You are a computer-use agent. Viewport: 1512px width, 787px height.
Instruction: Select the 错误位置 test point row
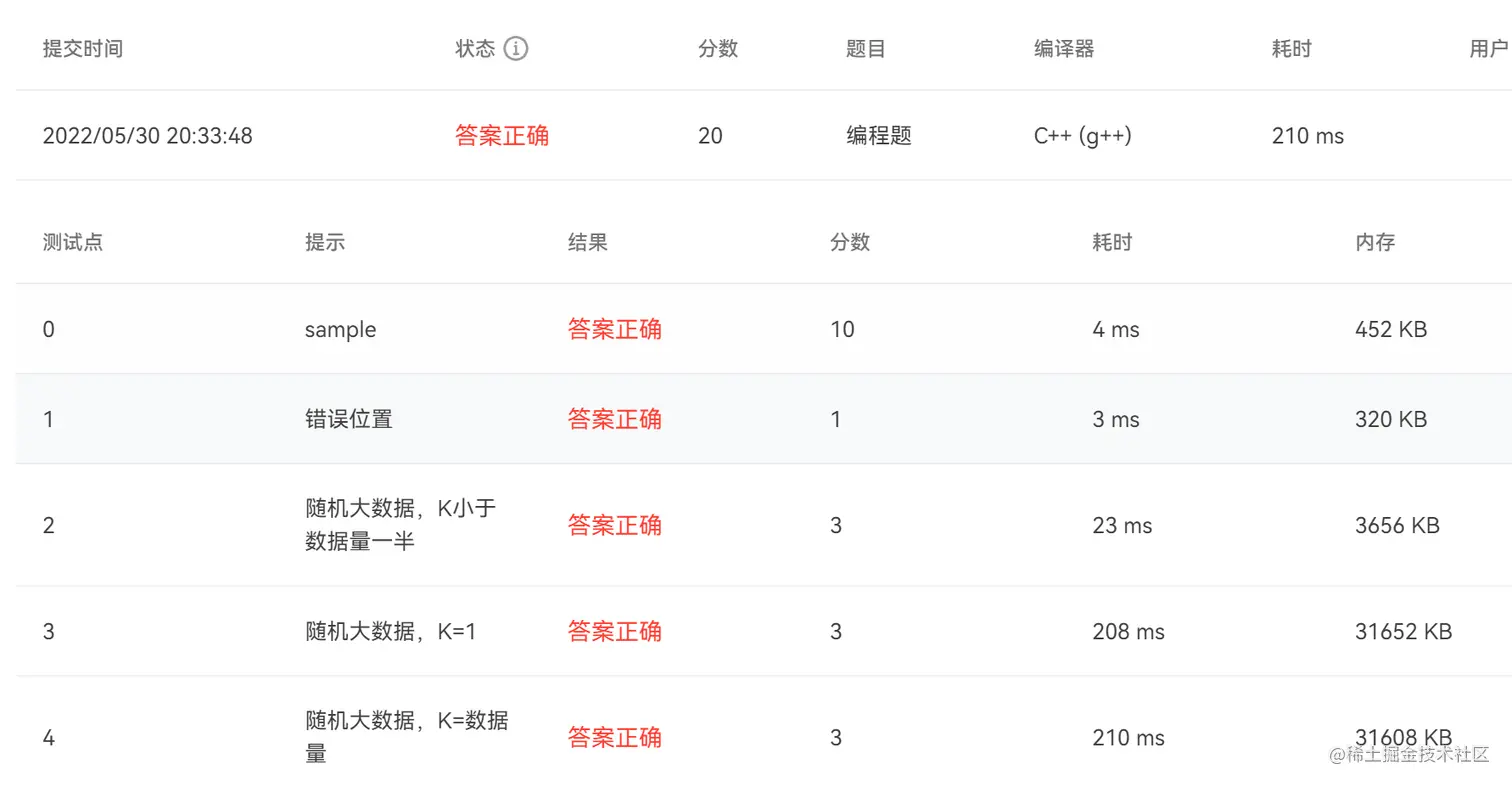coord(764,419)
